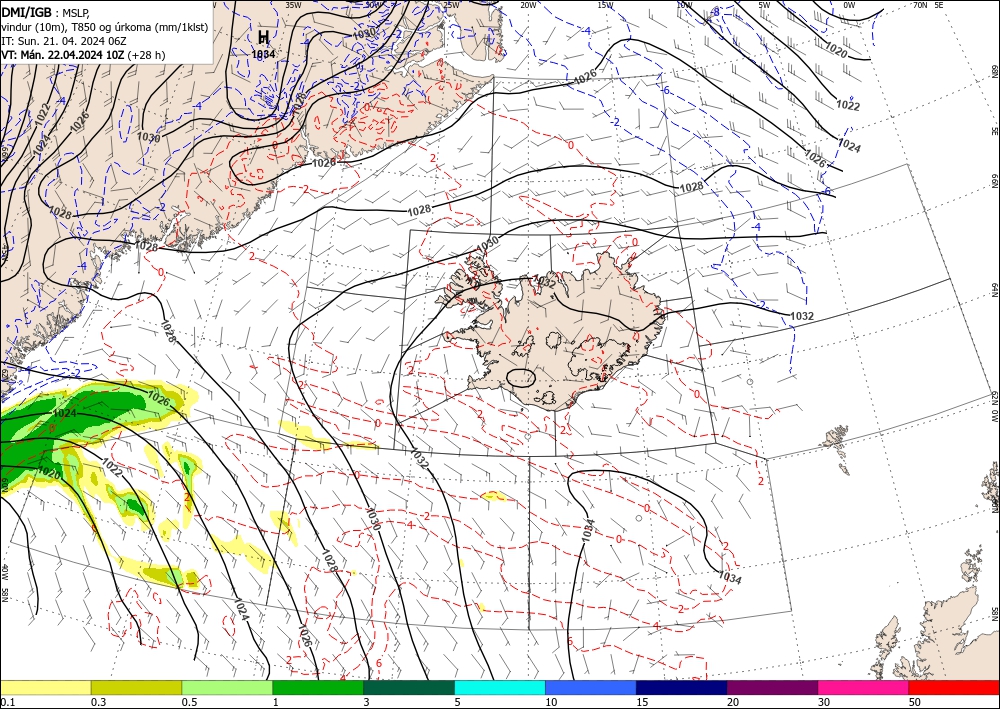The image size is (1000, 709).
Task: Click the '0.5' legend value
Action: click(189, 702)
